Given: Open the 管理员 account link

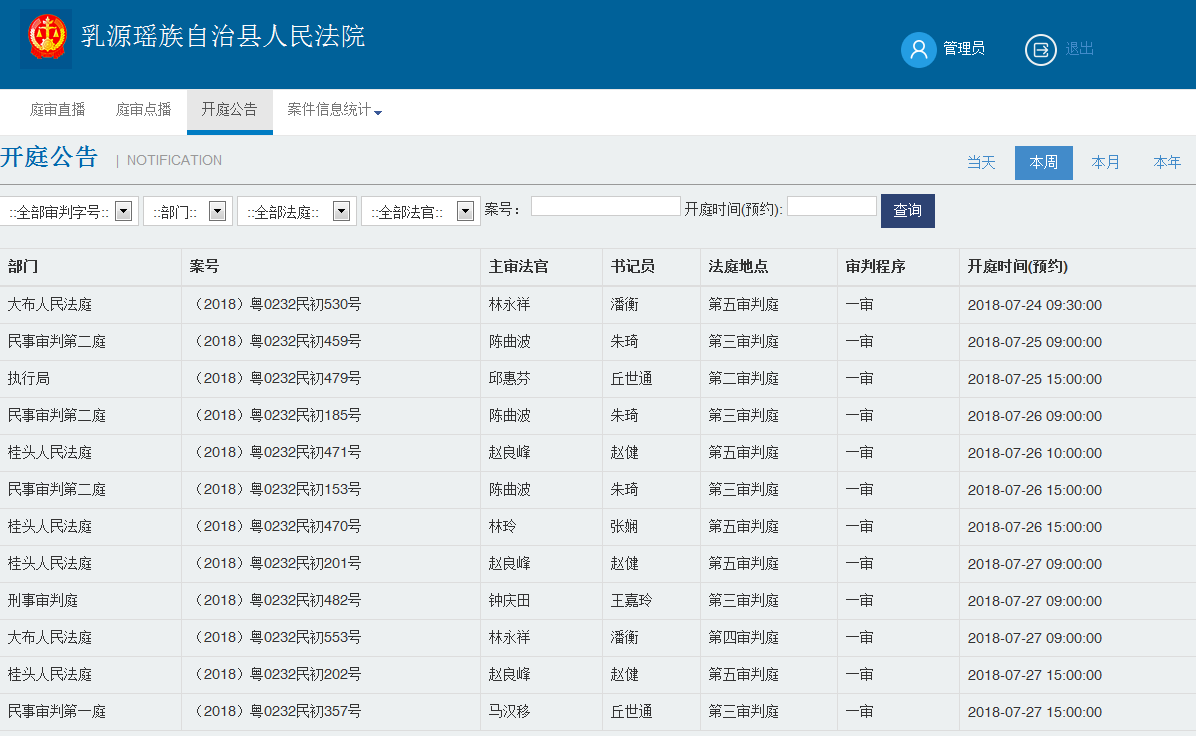Looking at the screenshot, I should point(963,49).
